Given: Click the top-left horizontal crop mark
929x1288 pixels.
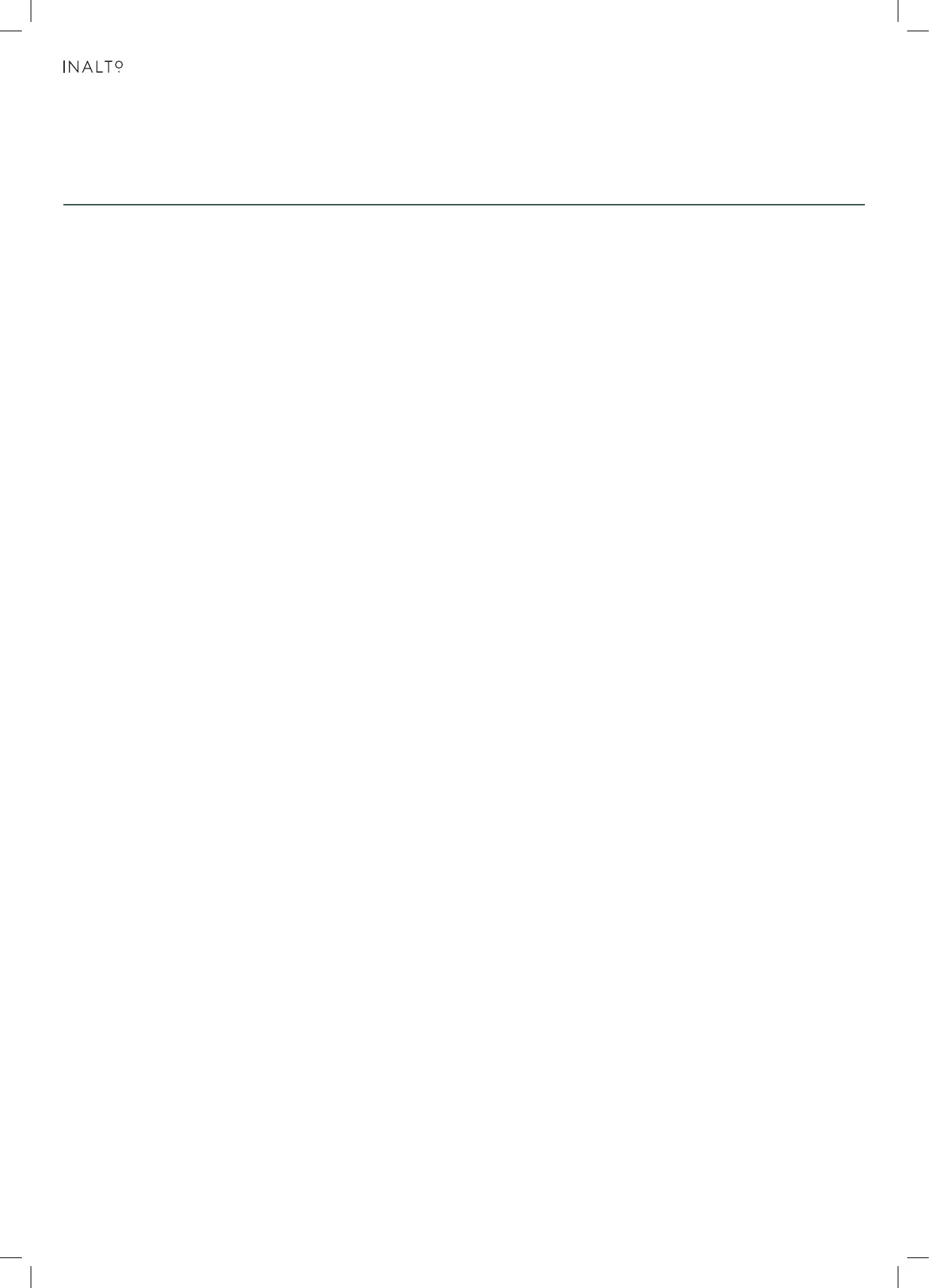Looking at the screenshot, I should coord(11,31).
